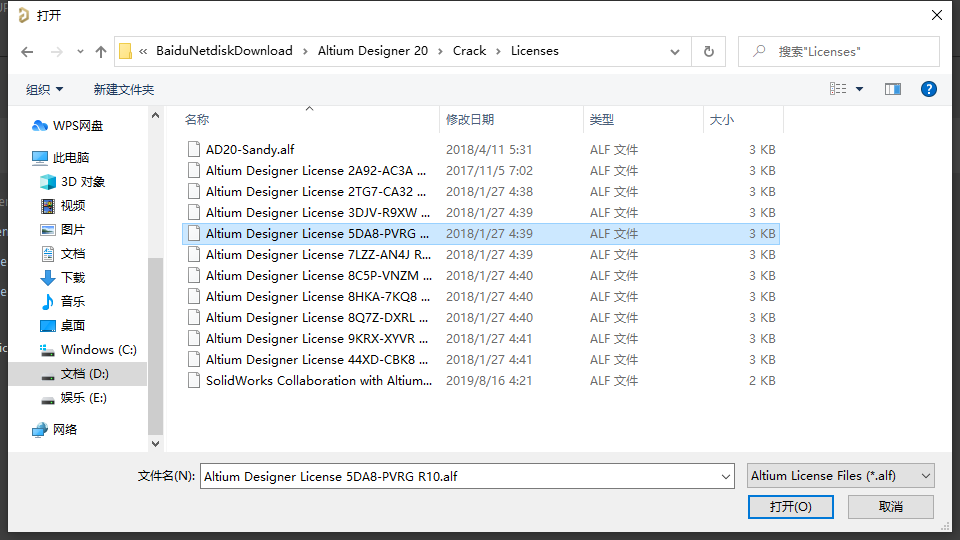Open 视频 folder in sidebar

point(62,206)
